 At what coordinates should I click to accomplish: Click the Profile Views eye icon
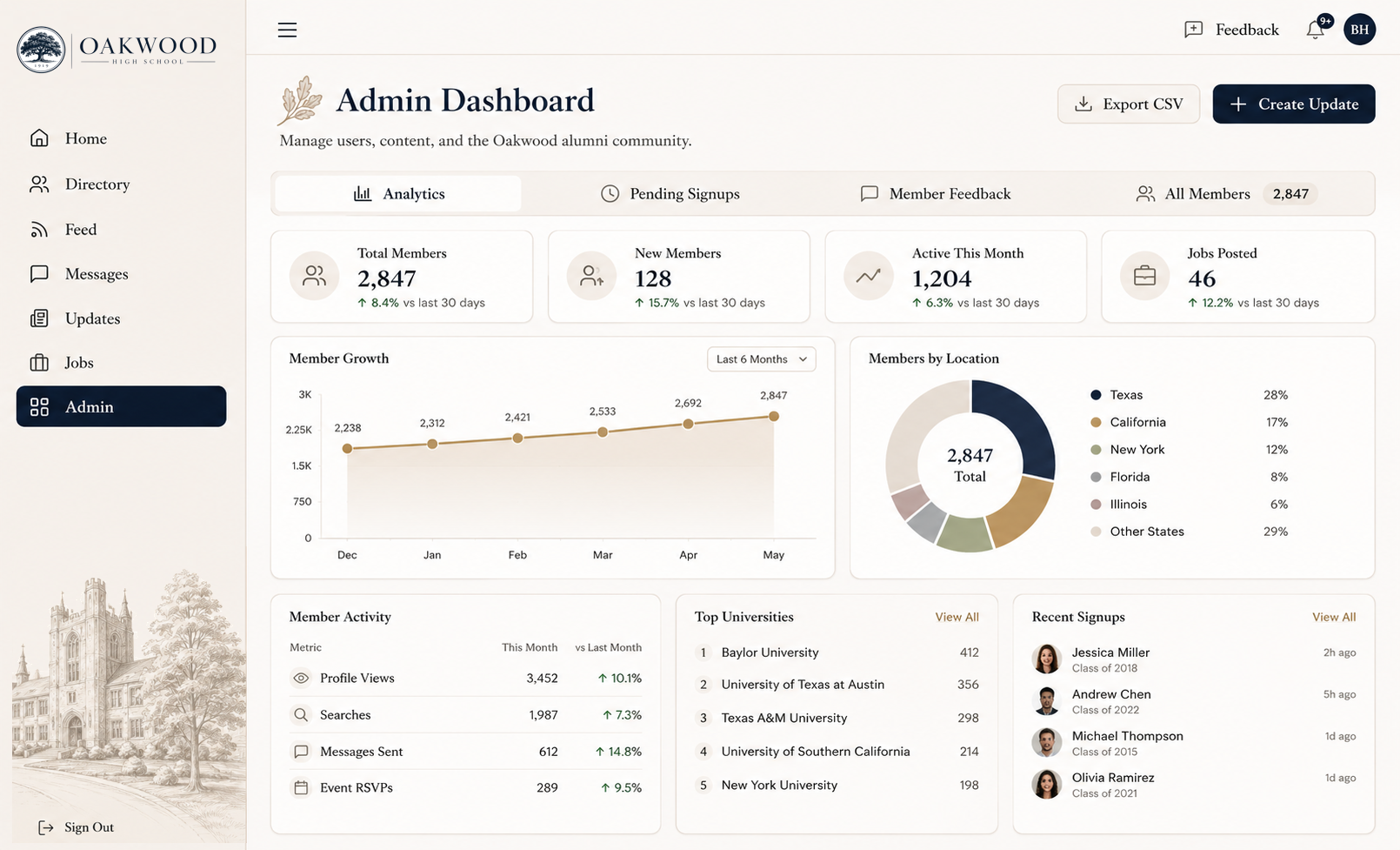point(301,678)
